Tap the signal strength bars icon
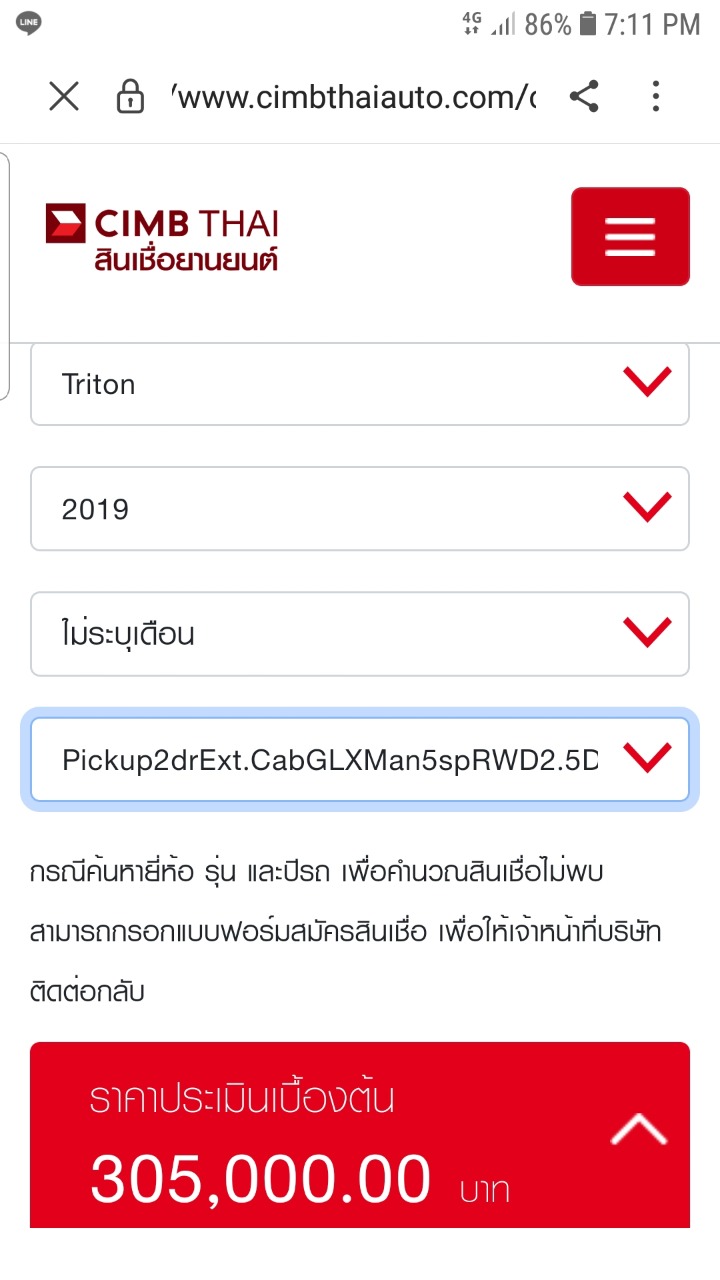This screenshot has width=720, height=1280. (x=503, y=24)
